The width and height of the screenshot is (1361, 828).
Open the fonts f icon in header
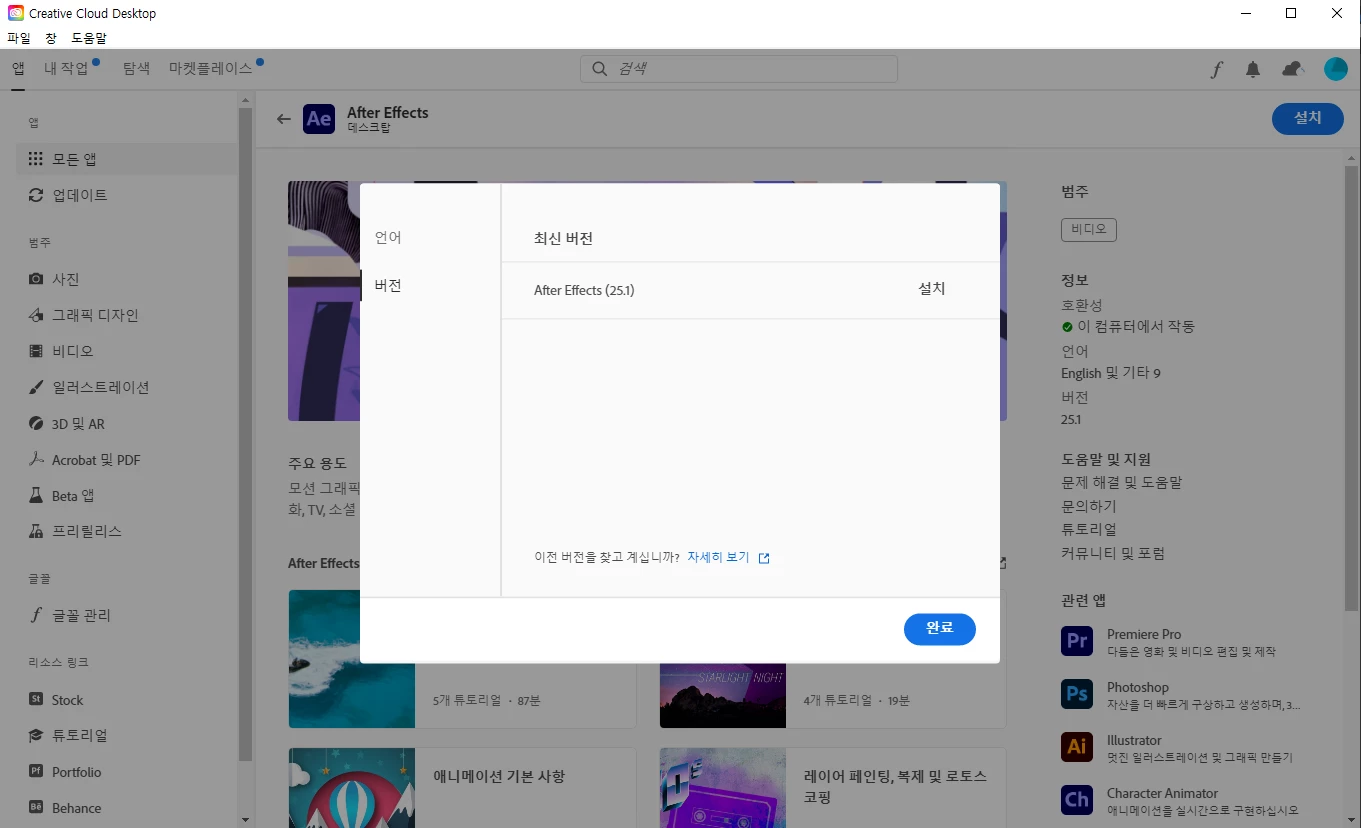[1217, 69]
